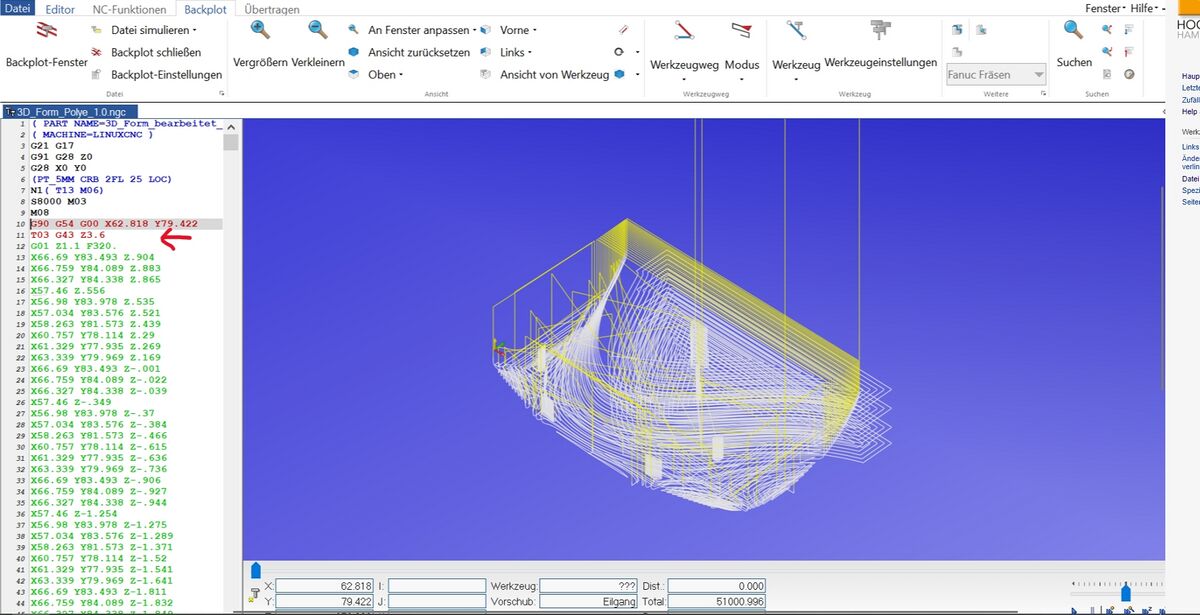The height and width of the screenshot is (615, 1200).
Task: Select the 3D_Form_Polye_1.0.ngc document tab
Action: pyautogui.click(x=70, y=111)
